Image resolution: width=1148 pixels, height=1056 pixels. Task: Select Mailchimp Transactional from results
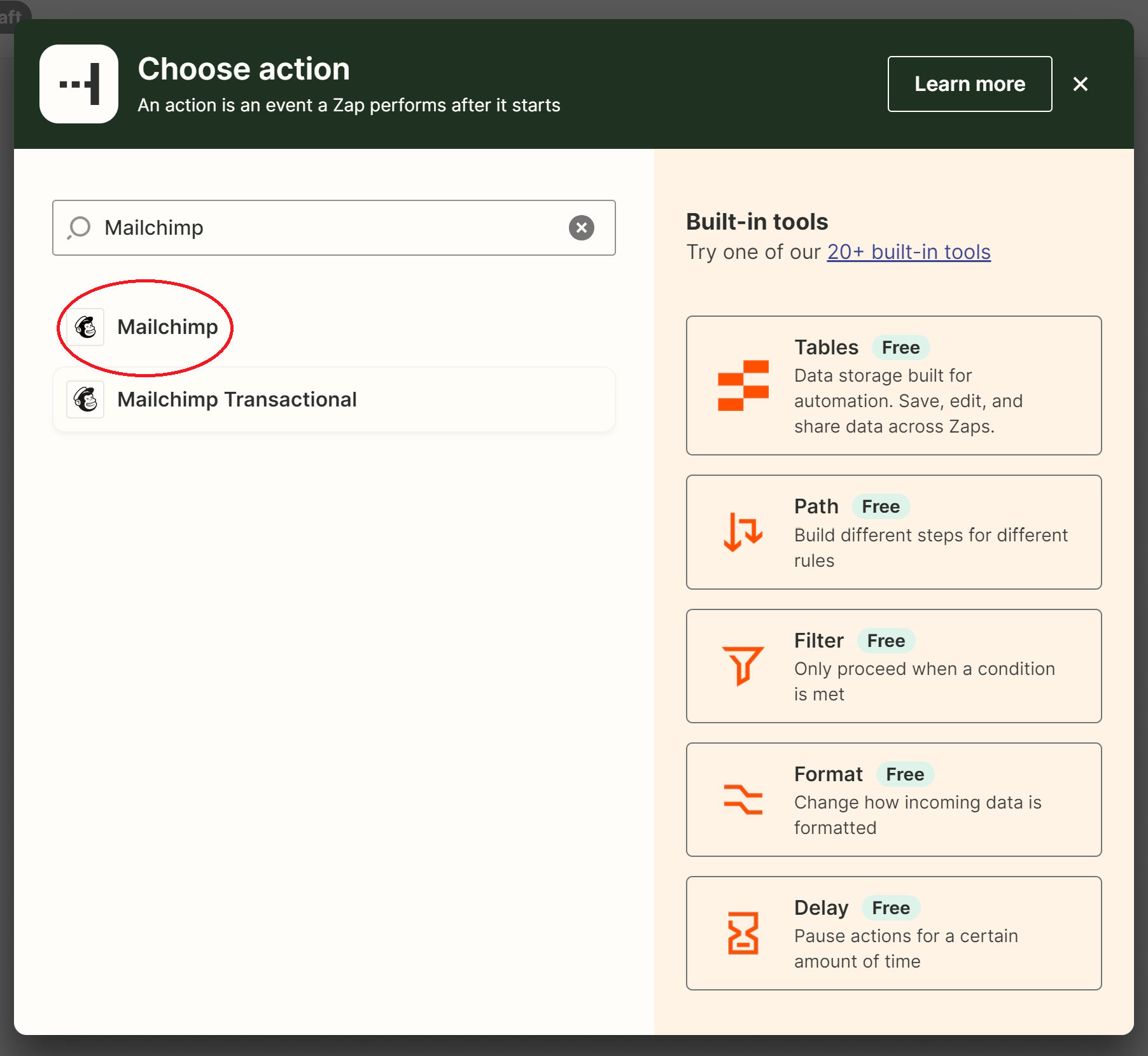coord(334,399)
